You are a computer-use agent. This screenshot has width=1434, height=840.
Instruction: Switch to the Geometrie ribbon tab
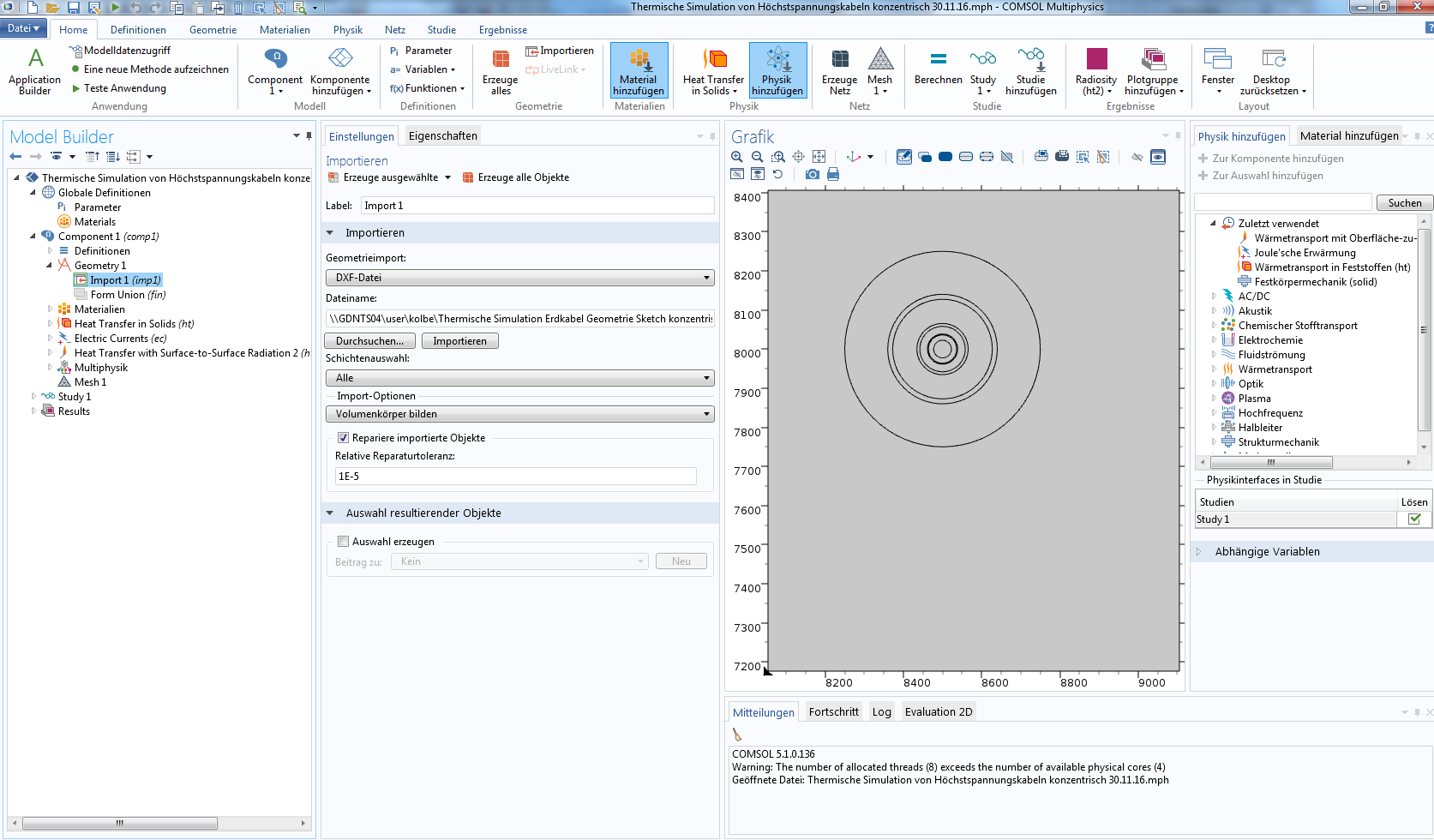point(213,30)
